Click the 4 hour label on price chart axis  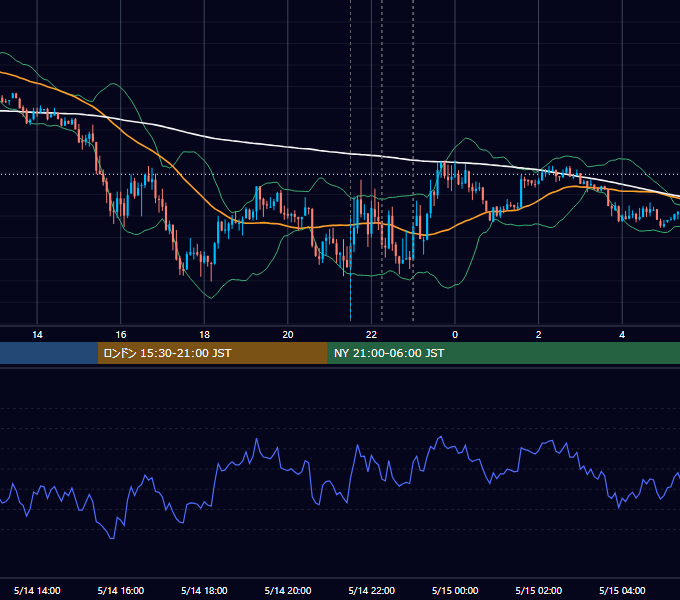(622, 335)
